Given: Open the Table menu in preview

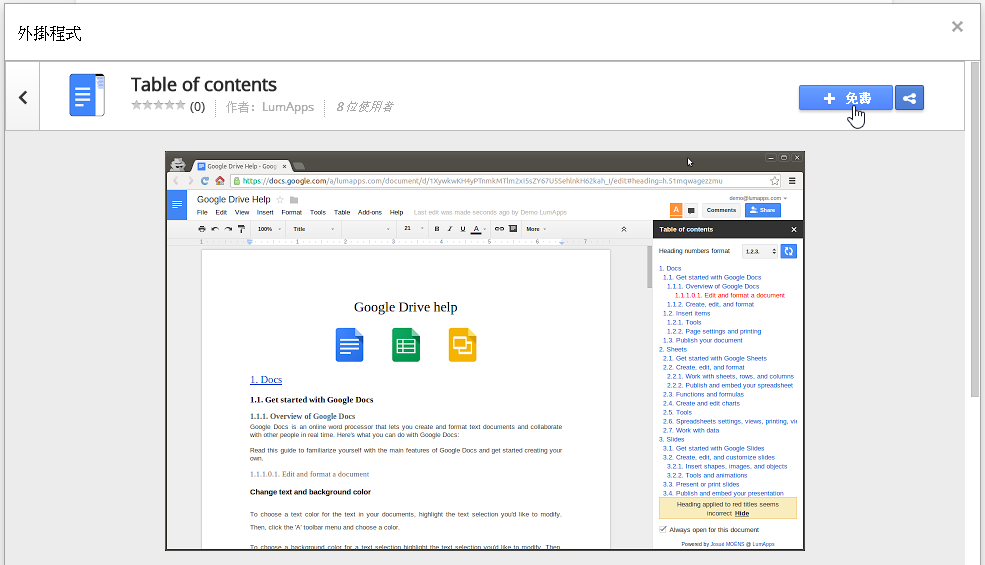Looking at the screenshot, I should click(x=342, y=212).
